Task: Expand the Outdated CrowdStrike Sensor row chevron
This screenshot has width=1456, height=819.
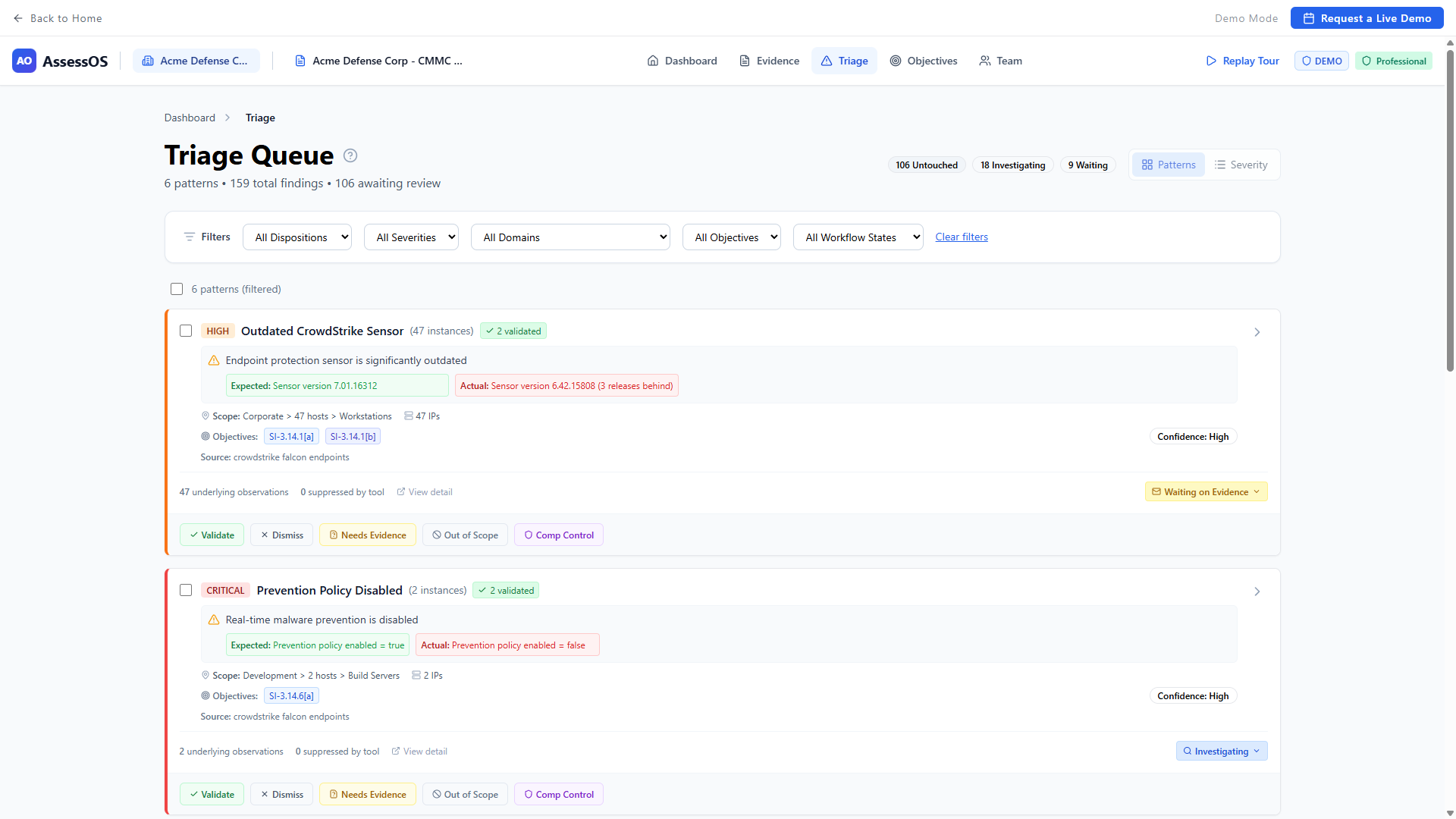Action: click(x=1257, y=332)
